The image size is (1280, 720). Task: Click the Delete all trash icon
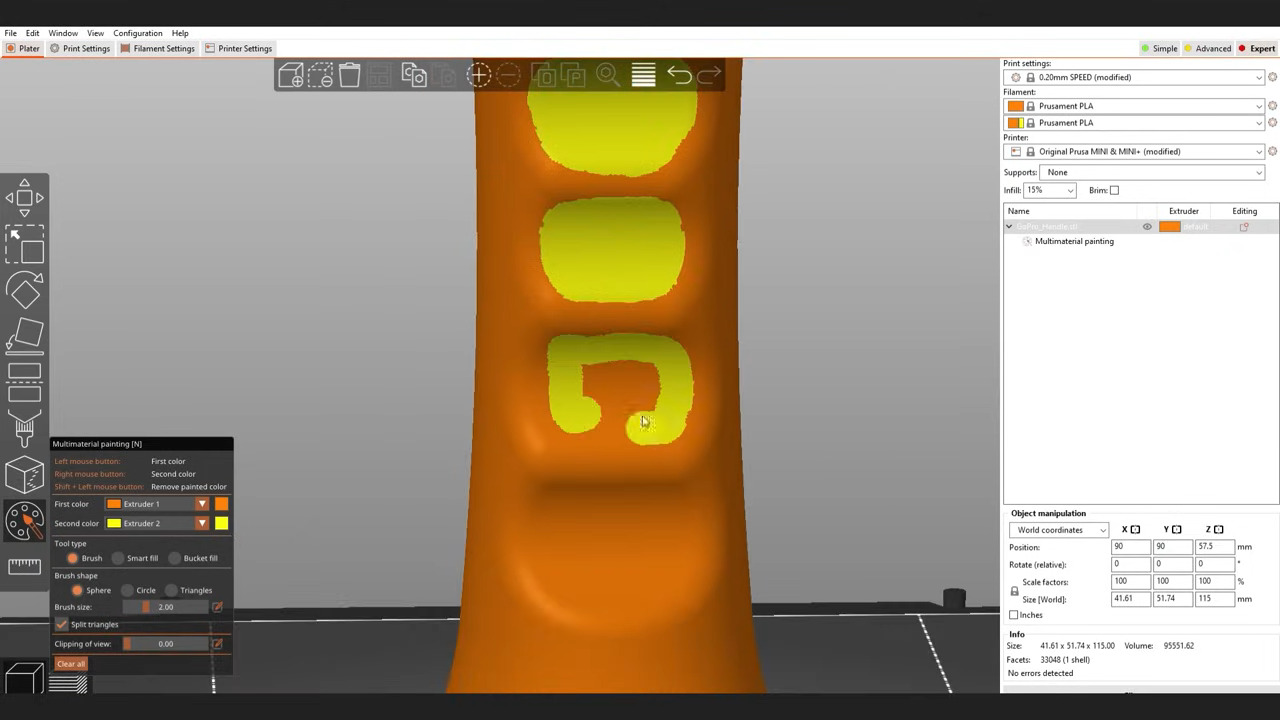(x=349, y=76)
